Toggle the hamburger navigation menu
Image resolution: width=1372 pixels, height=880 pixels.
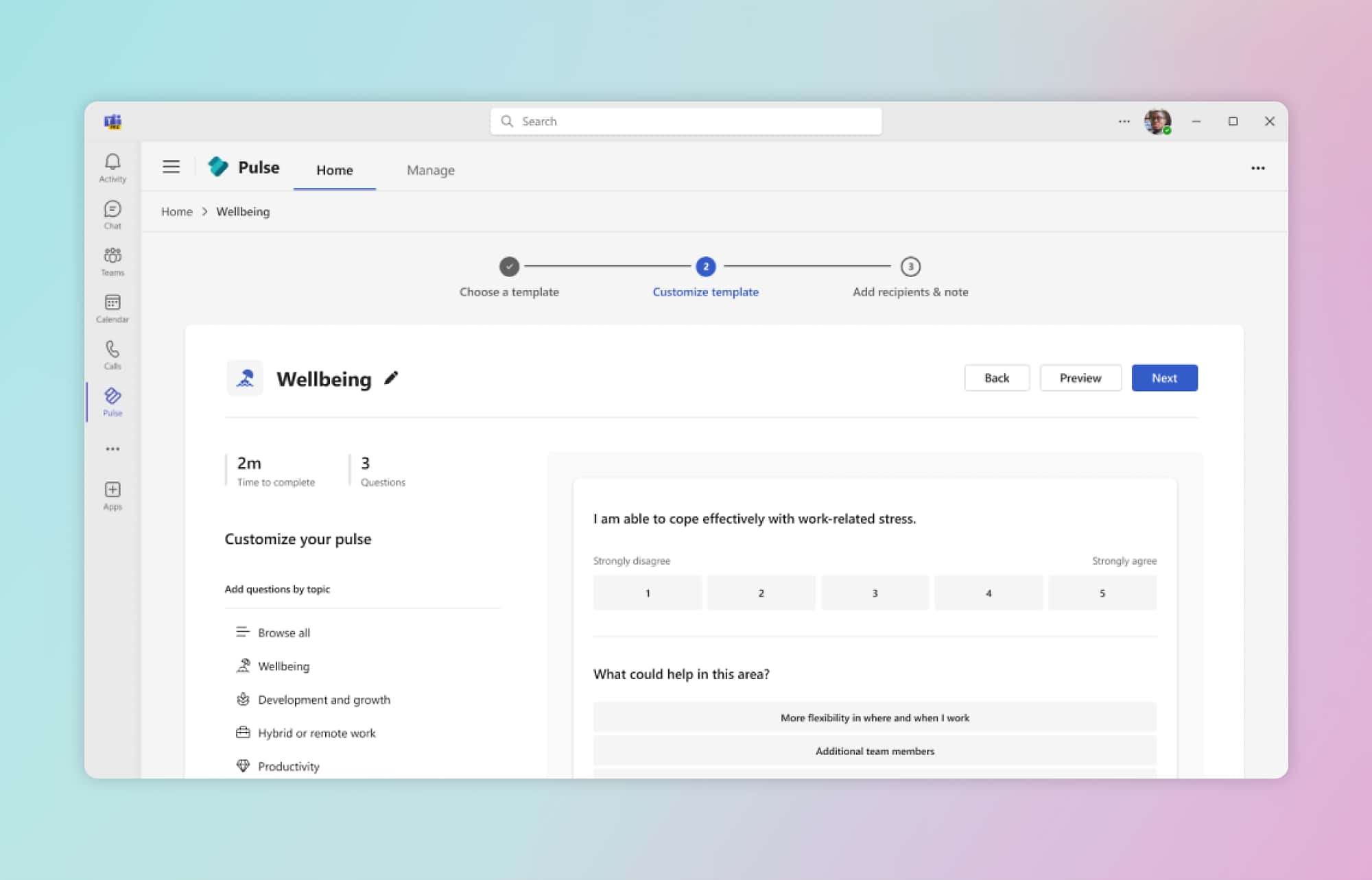(171, 167)
